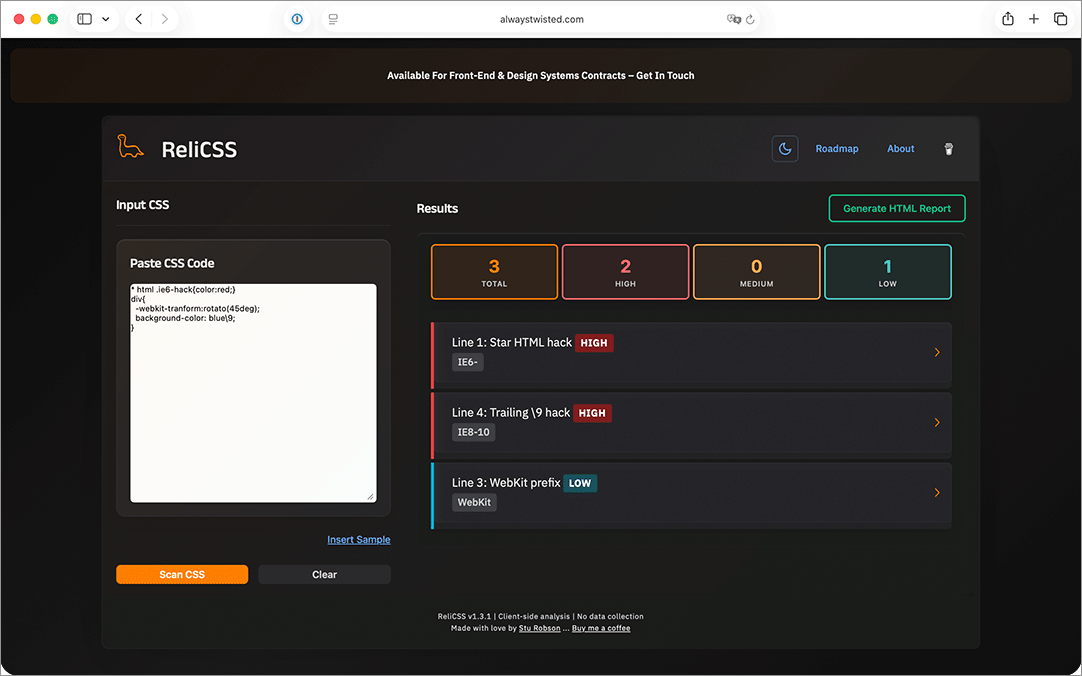Open the Buy me a coffee link
The image size is (1082, 676).
[601, 628]
